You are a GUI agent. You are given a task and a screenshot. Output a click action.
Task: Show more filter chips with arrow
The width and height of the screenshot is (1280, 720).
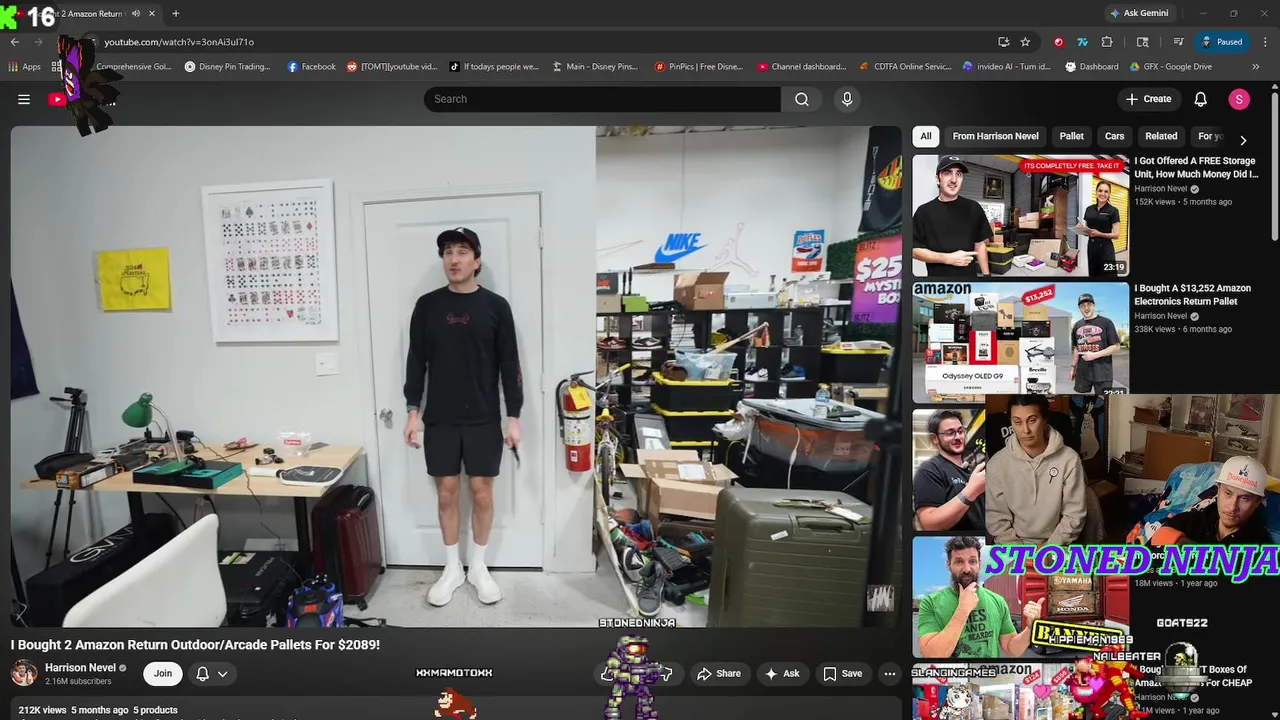1243,140
